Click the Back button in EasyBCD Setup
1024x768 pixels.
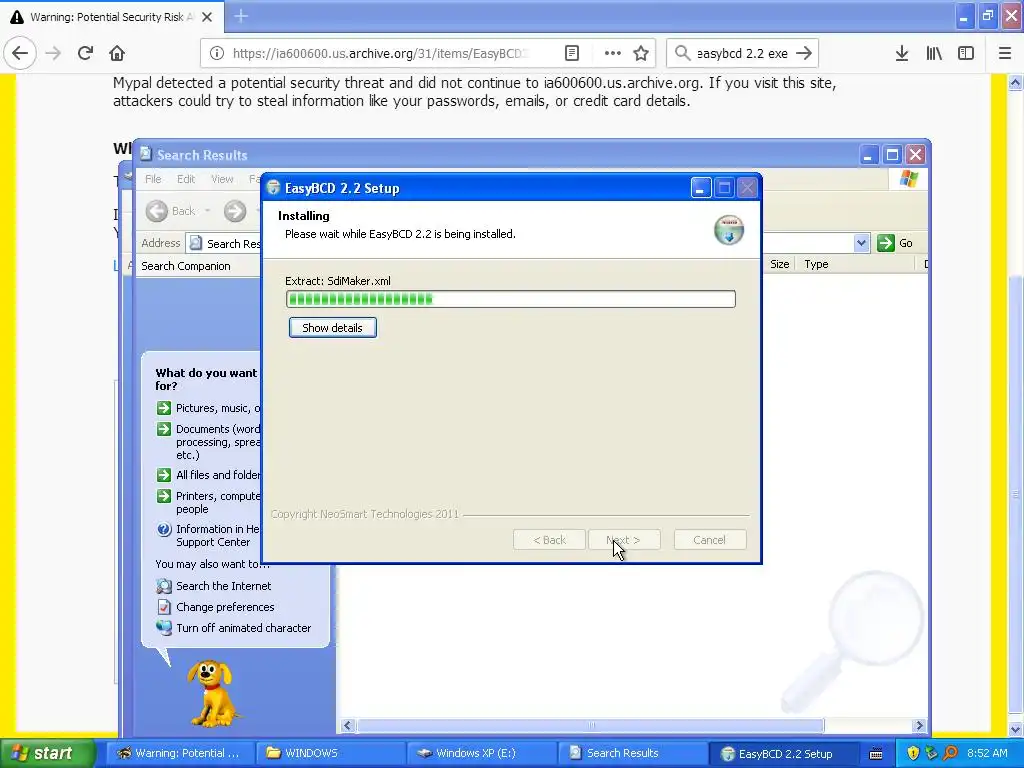coord(549,540)
